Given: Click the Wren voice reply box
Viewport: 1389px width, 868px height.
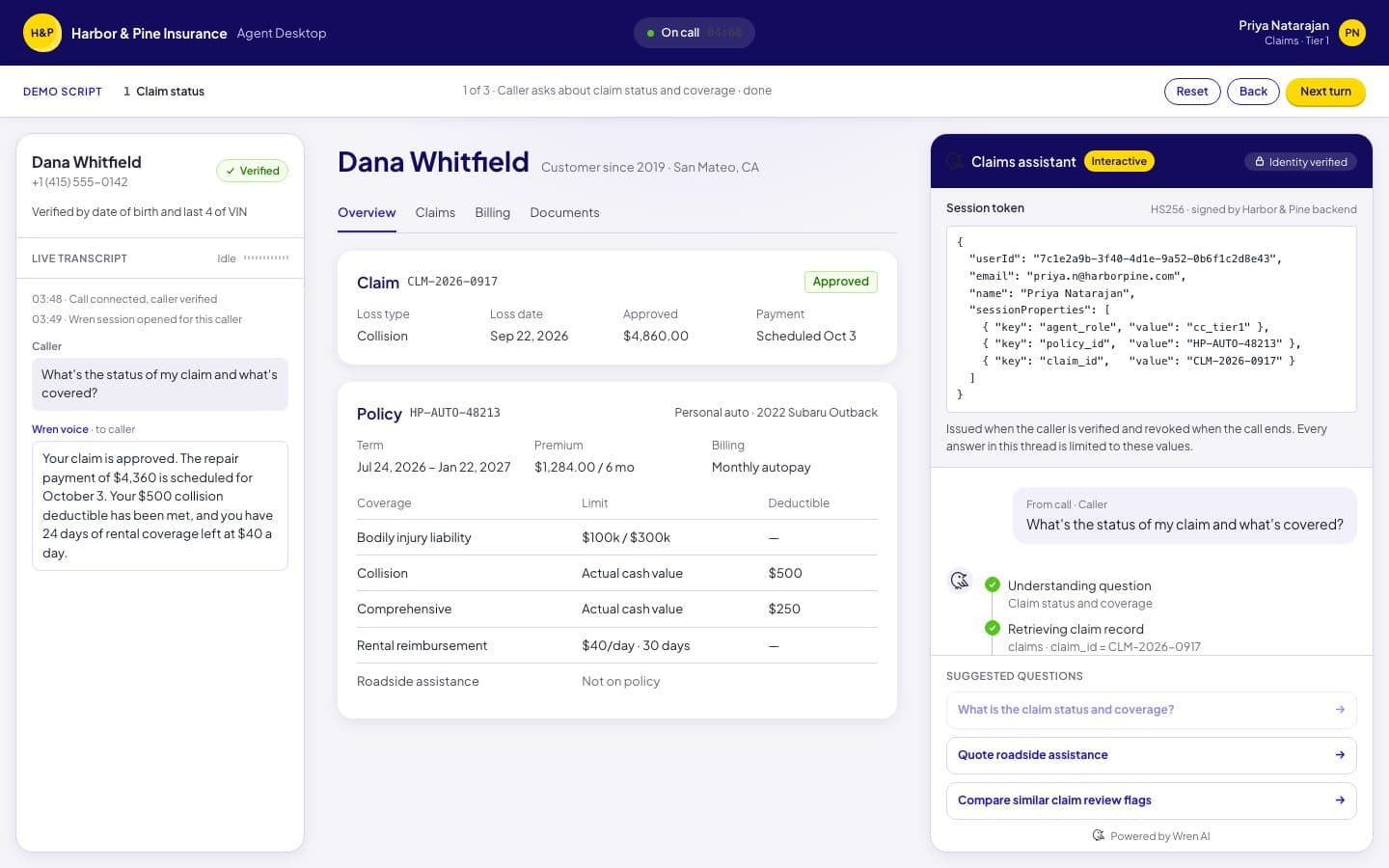Looking at the screenshot, I should coord(160,505).
